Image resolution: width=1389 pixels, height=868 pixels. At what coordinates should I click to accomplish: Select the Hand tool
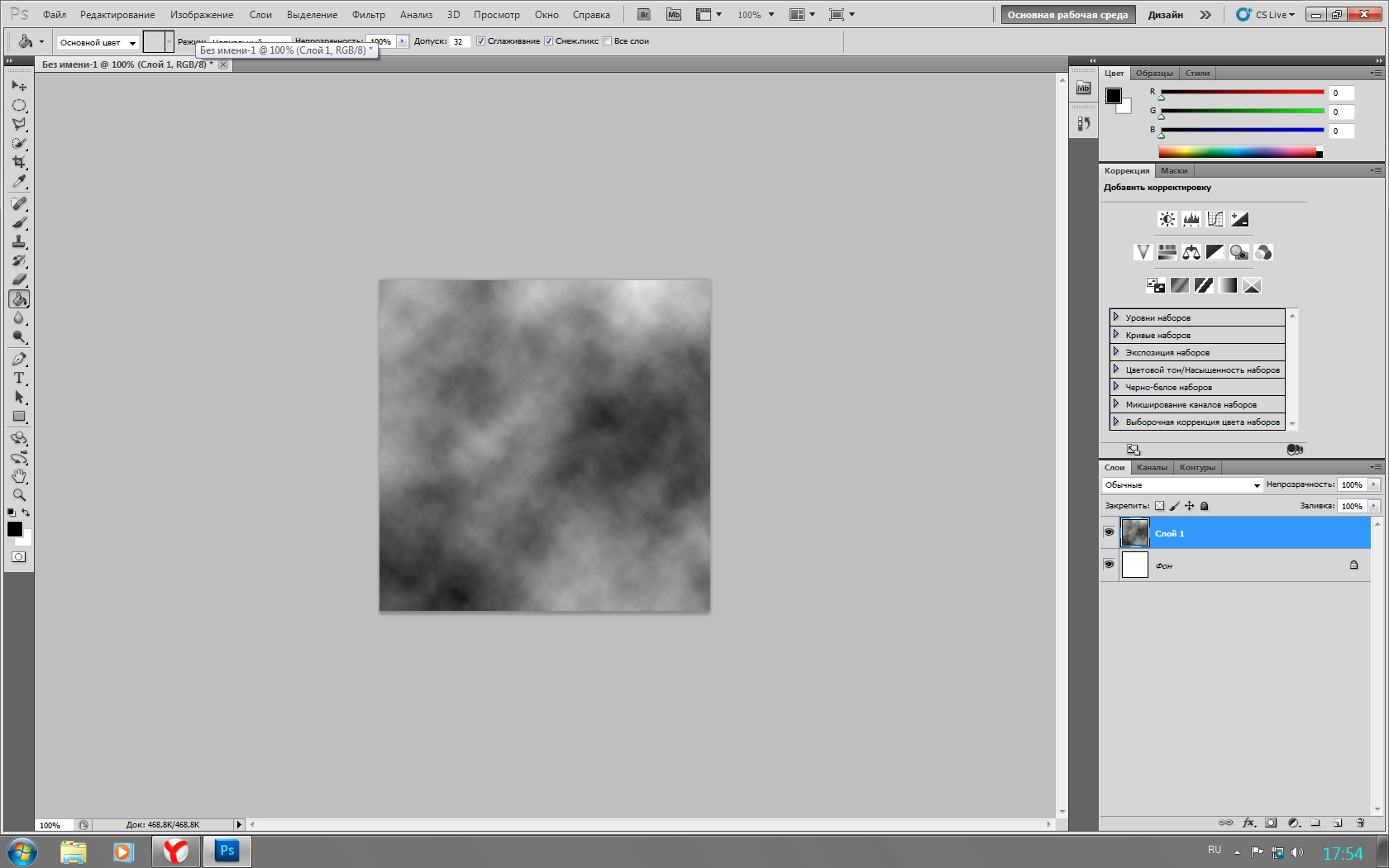19,476
